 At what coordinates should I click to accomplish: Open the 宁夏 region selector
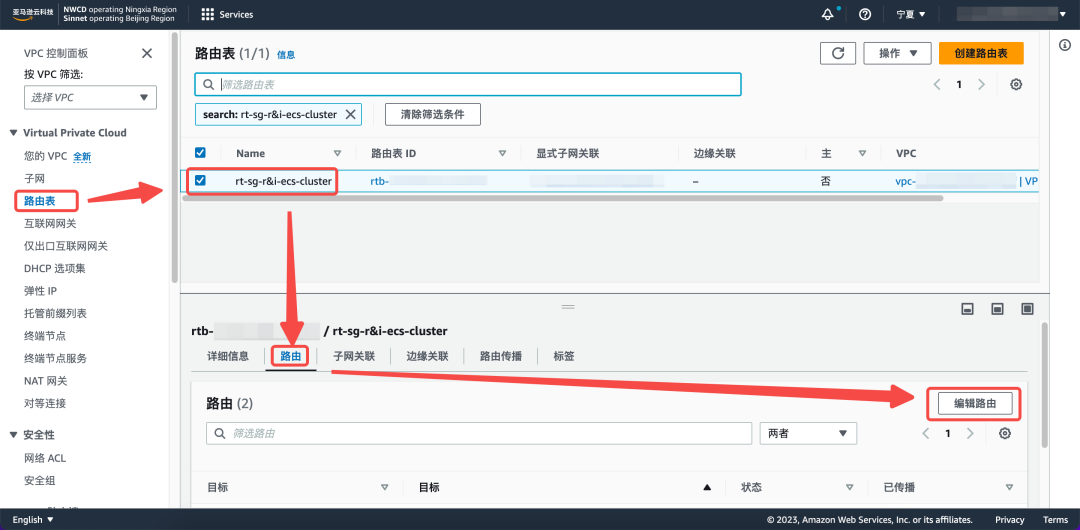tap(911, 14)
